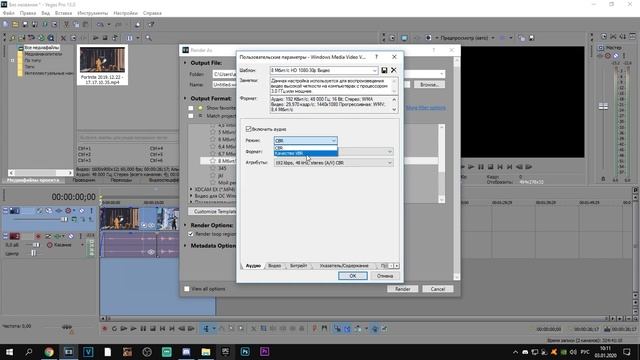The image size is (640, 360).
Task: Open the Insert menu
Action: tap(63, 13)
